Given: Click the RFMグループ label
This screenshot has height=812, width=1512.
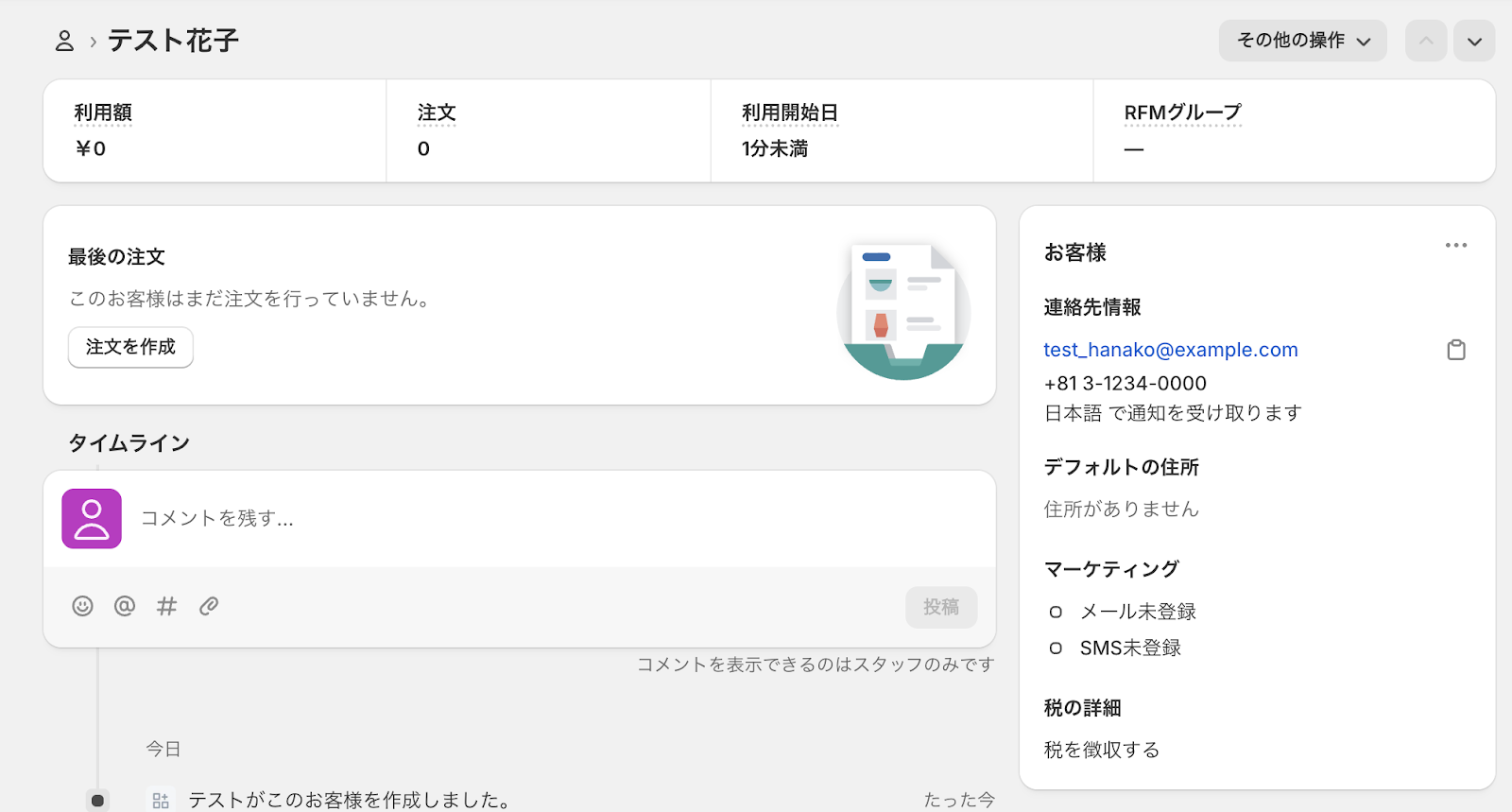Looking at the screenshot, I should (1182, 112).
